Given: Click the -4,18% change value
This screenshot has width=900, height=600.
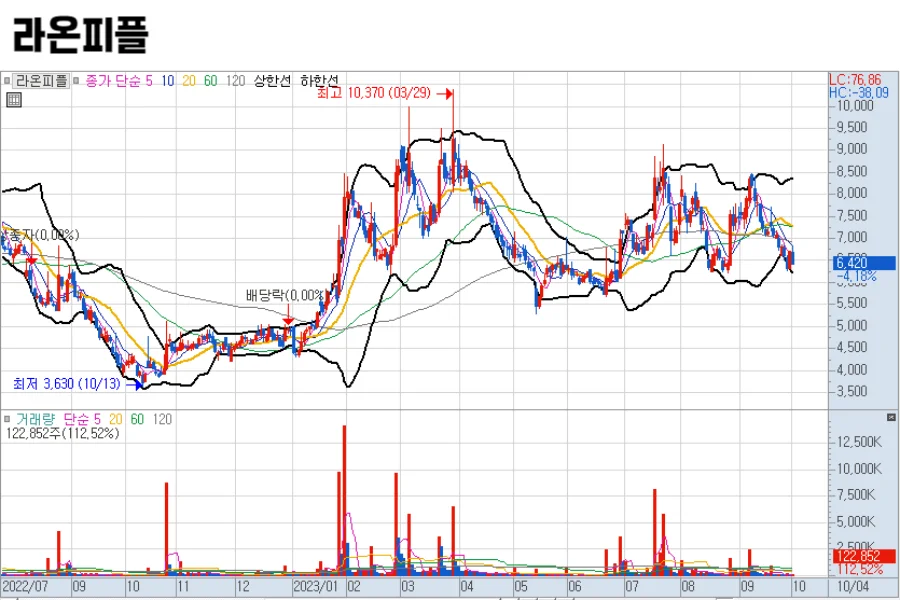Looking at the screenshot, I should pyautogui.click(x=856, y=276).
